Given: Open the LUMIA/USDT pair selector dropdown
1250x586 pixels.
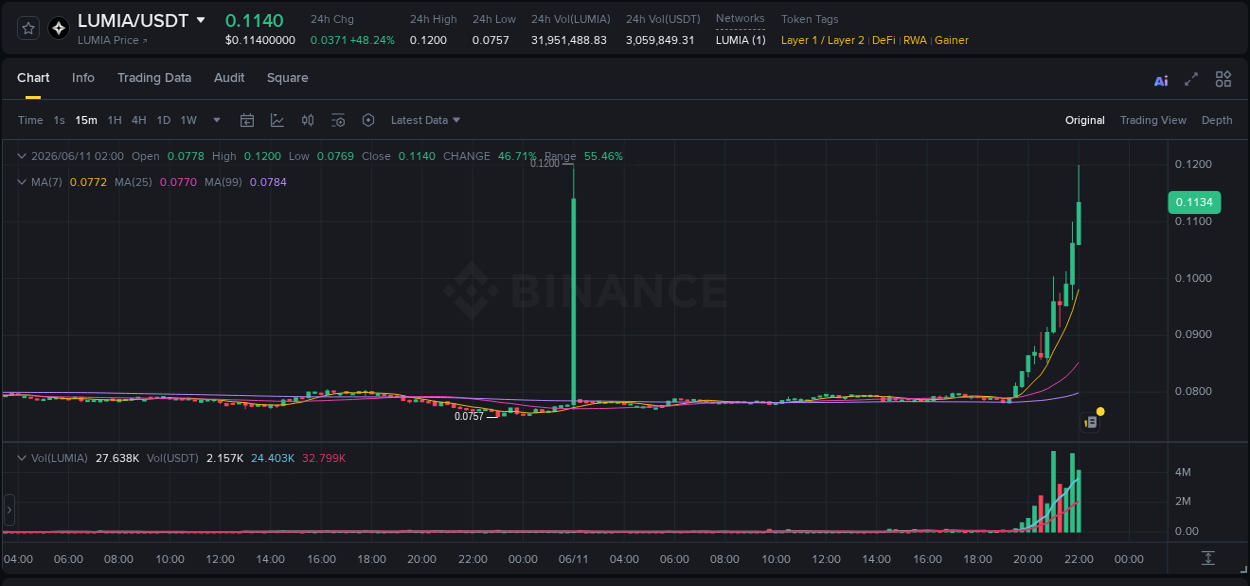Looking at the screenshot, I should (x=201, y=20).
